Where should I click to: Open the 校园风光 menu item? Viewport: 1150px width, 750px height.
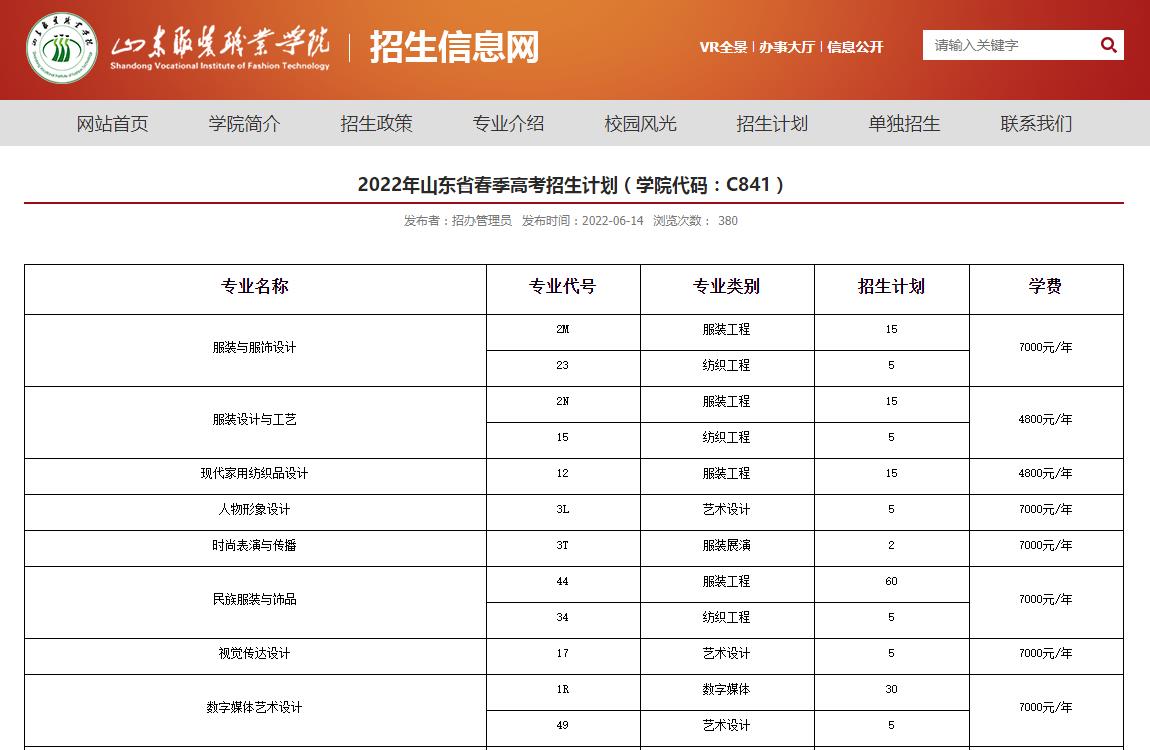tap(640, 123)
